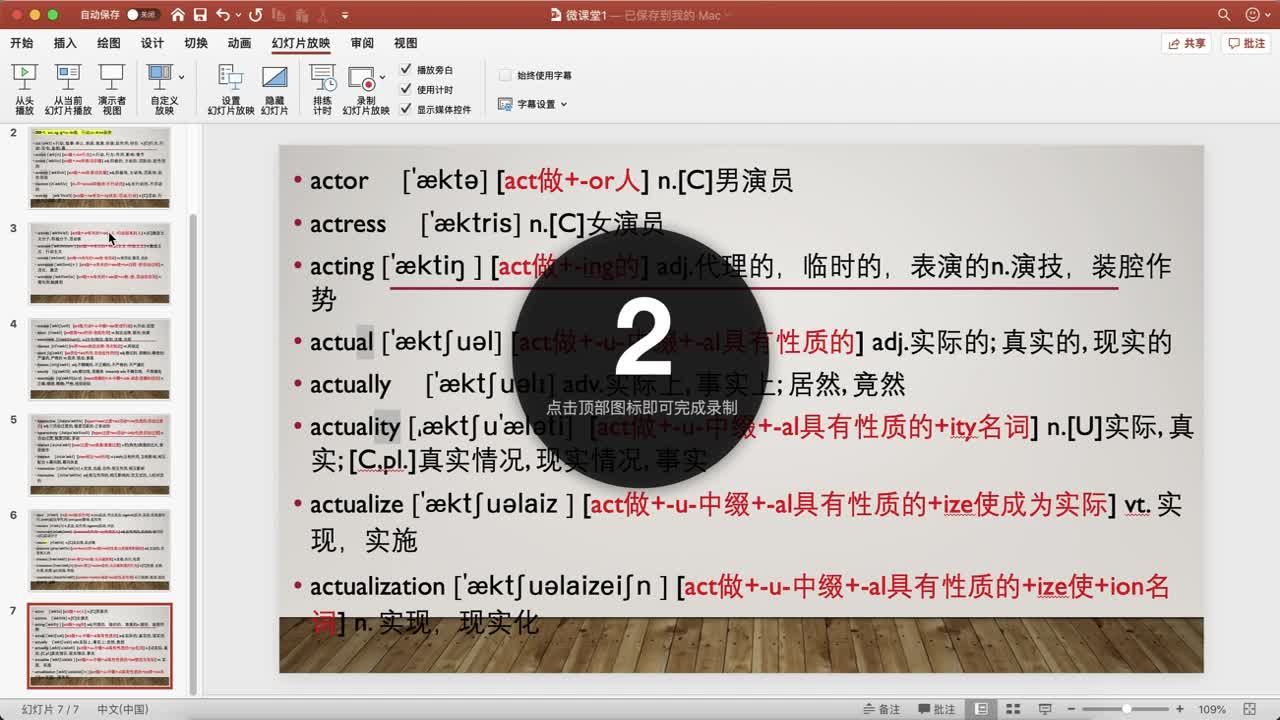The width and height of the screenshot is (1280, 720).
Task: Click the Redo/repeat icon
Action: (256, 15)
